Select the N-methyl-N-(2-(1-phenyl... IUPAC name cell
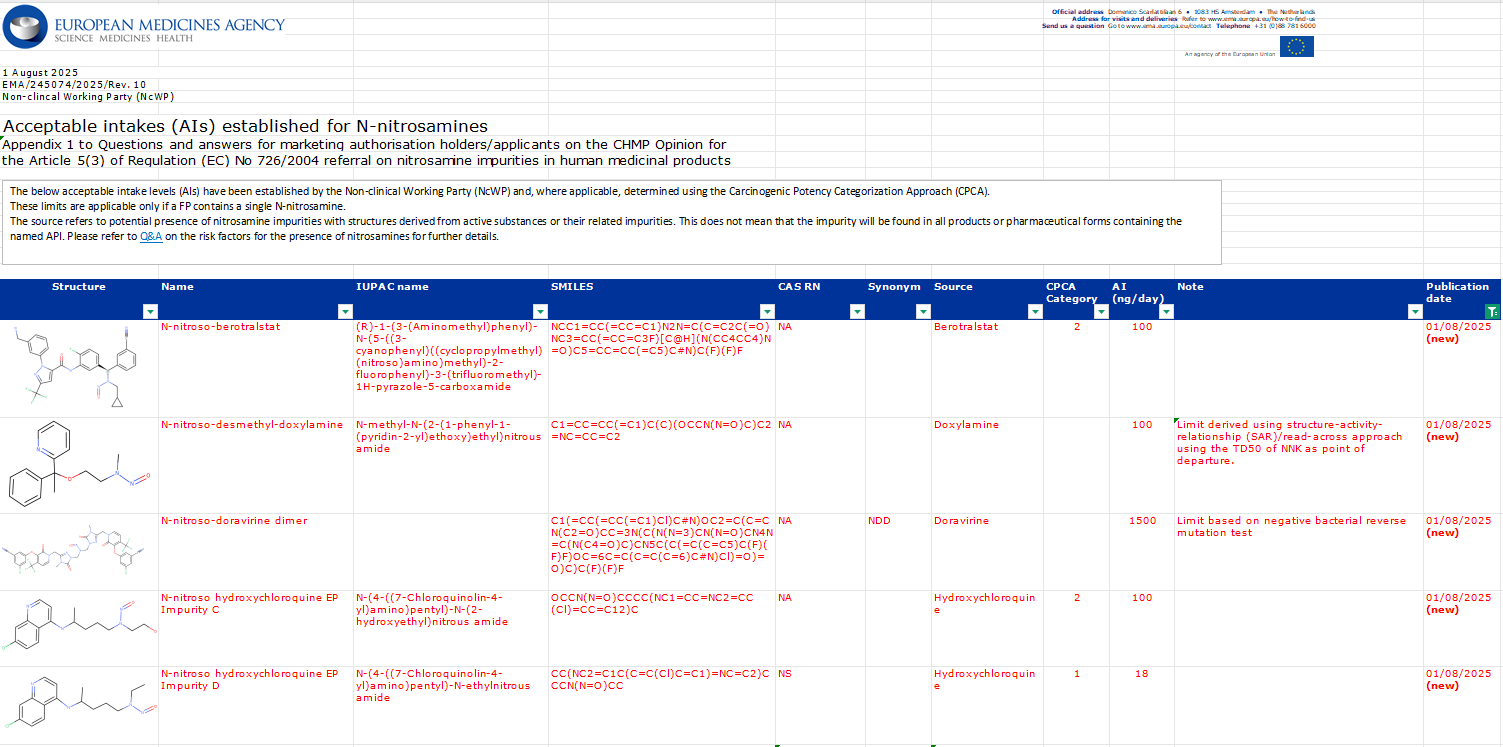This screenshot has height=747, width=1503. click(451, 466)
